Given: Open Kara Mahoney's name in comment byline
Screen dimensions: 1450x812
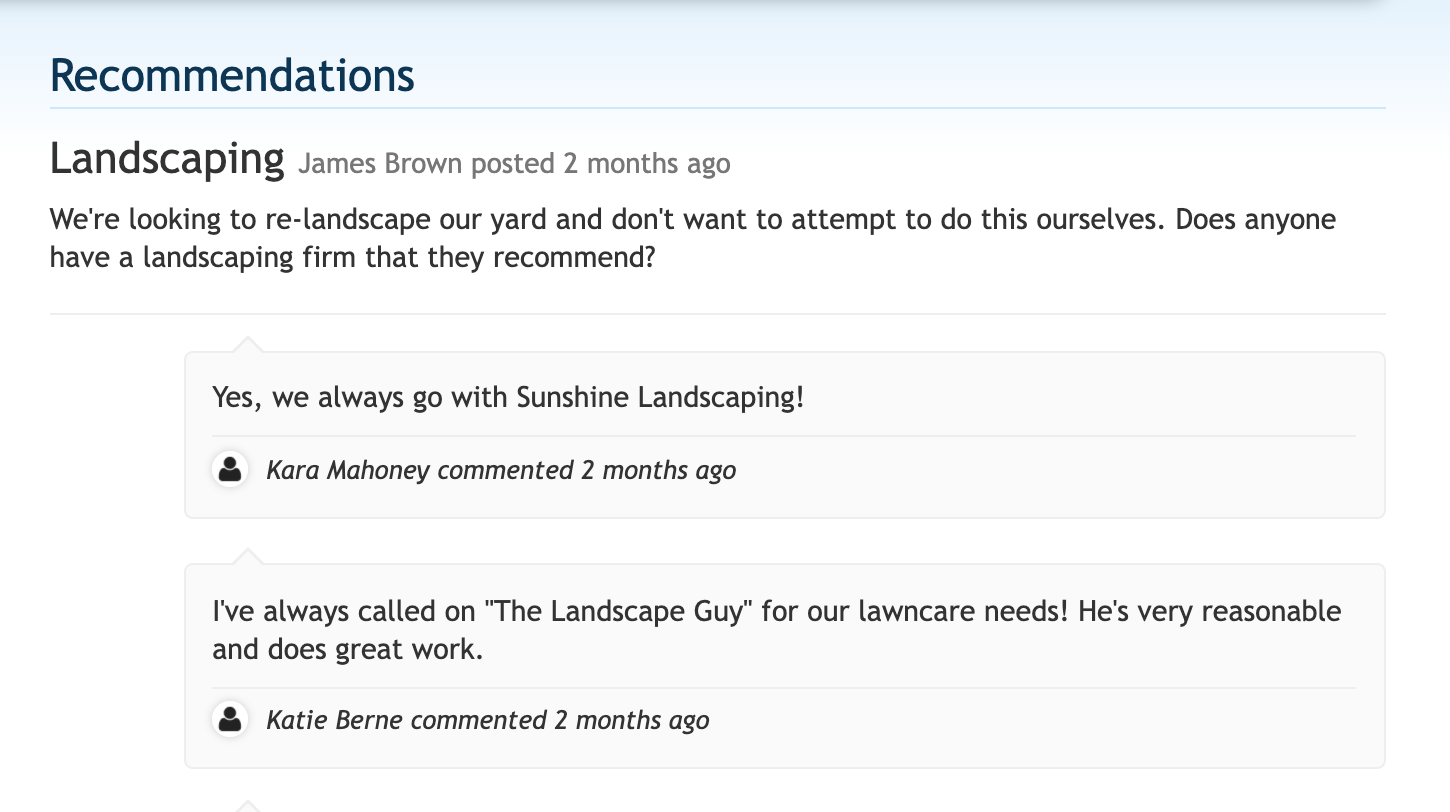Looking at the screenshot, I should 348,470.
